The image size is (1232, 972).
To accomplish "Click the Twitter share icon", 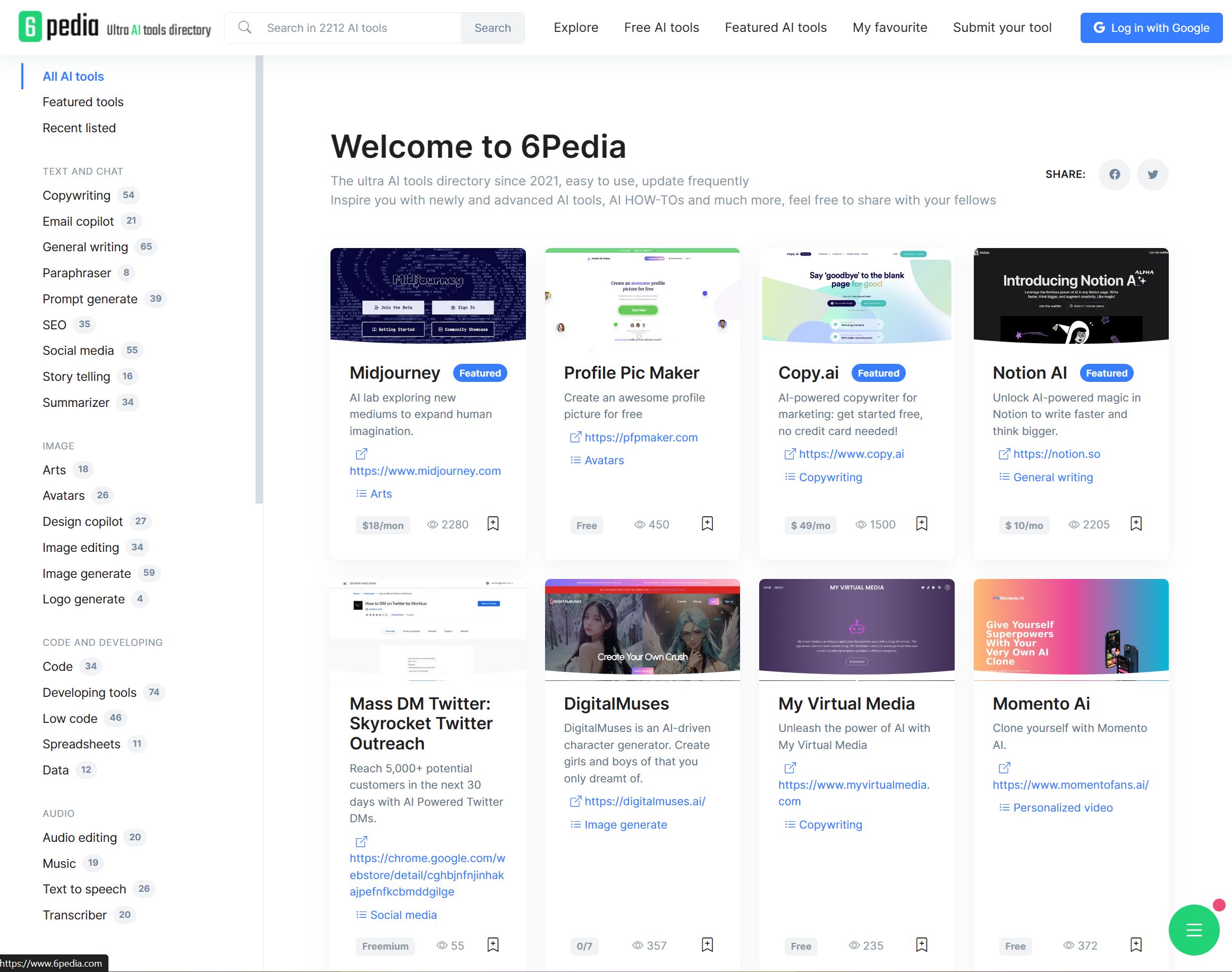I will pyautogui.click(x=1153, y=175).
